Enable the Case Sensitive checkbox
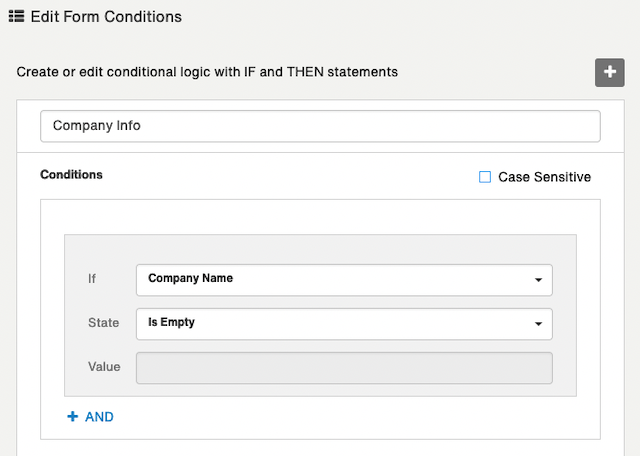Screen dimensions: 640x456 [485, 177]
